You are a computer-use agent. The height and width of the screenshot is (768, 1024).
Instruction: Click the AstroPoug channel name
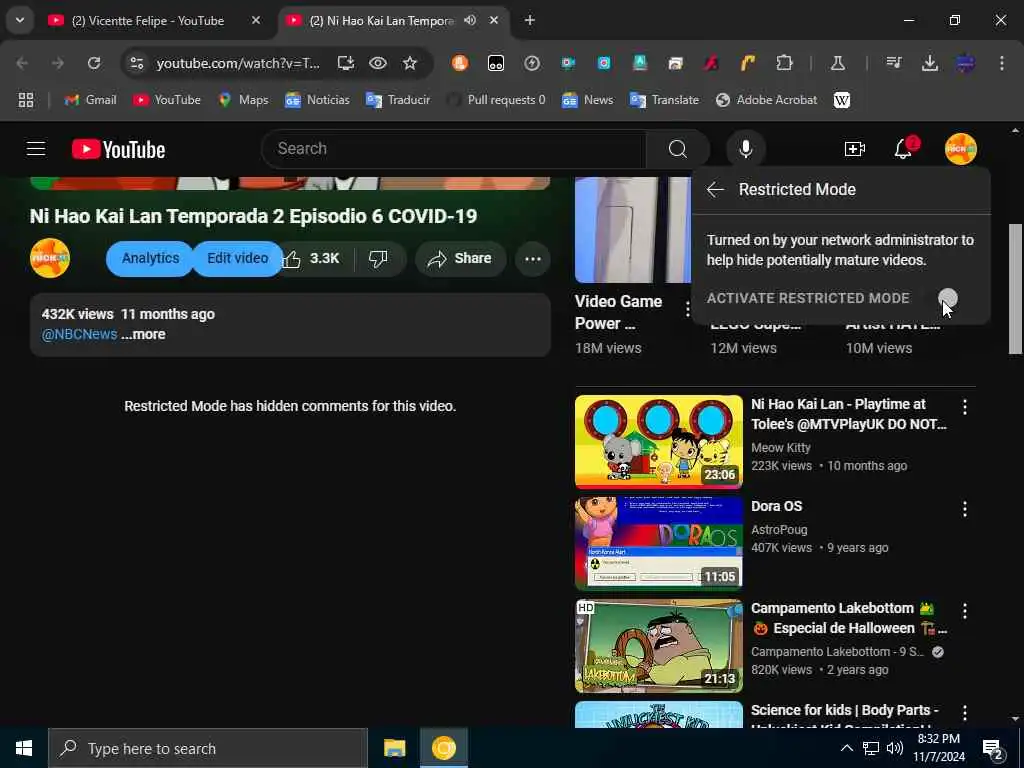coord(779,530)
